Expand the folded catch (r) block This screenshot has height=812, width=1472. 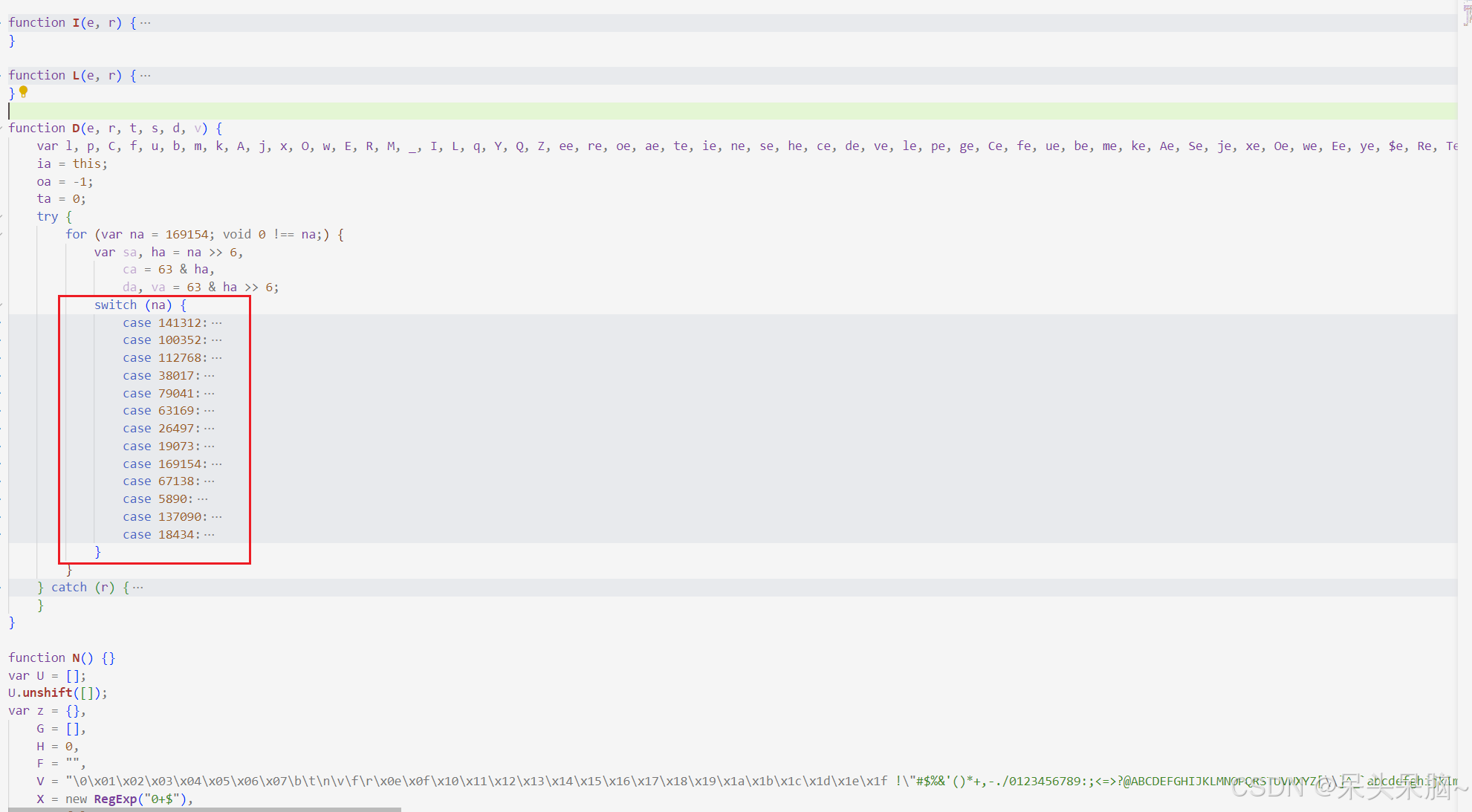tap(138, 588)
